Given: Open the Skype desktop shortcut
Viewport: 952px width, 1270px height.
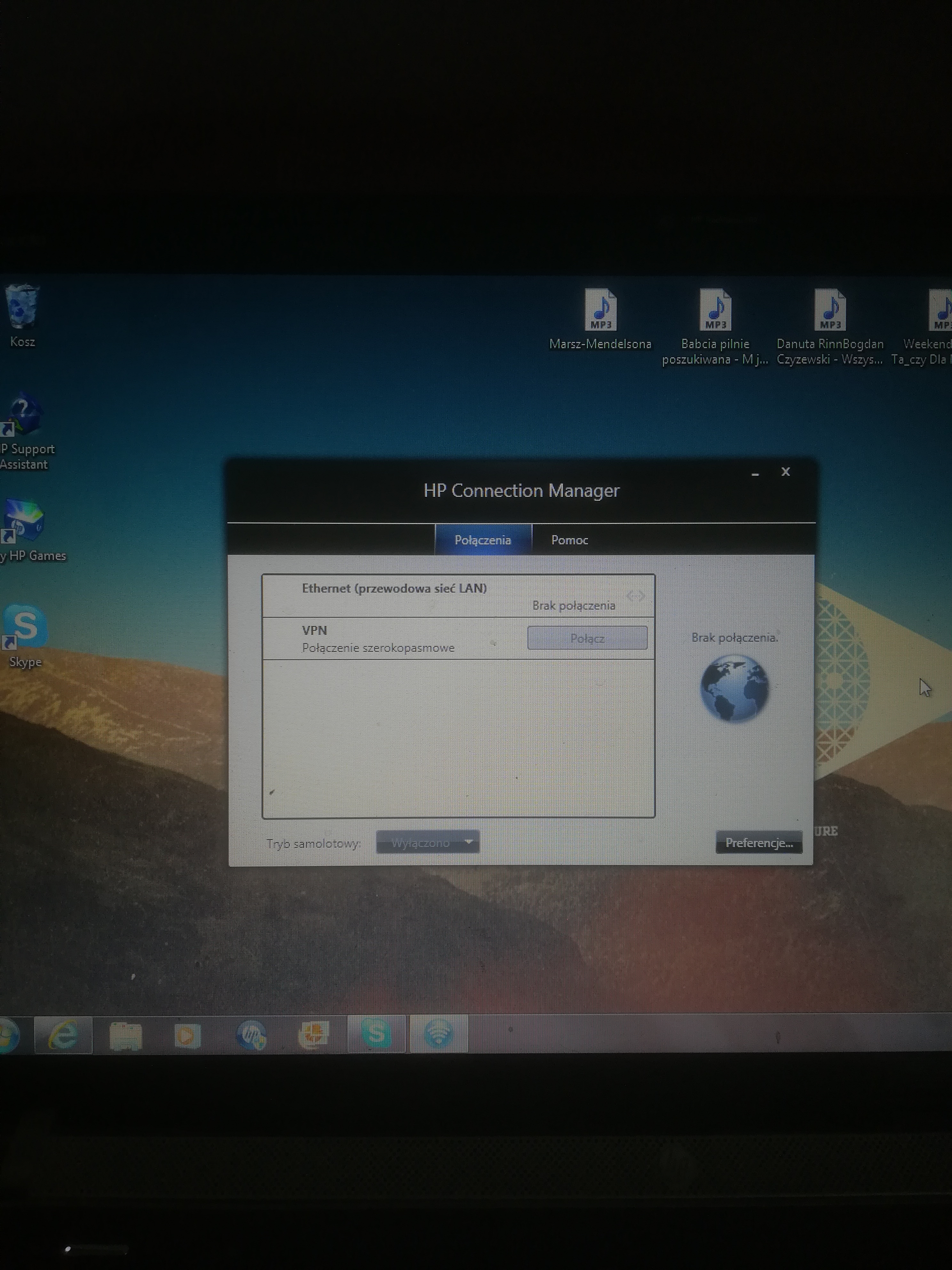Looking at the screenshot, I should pyautogui.click(x=25, y=636).
